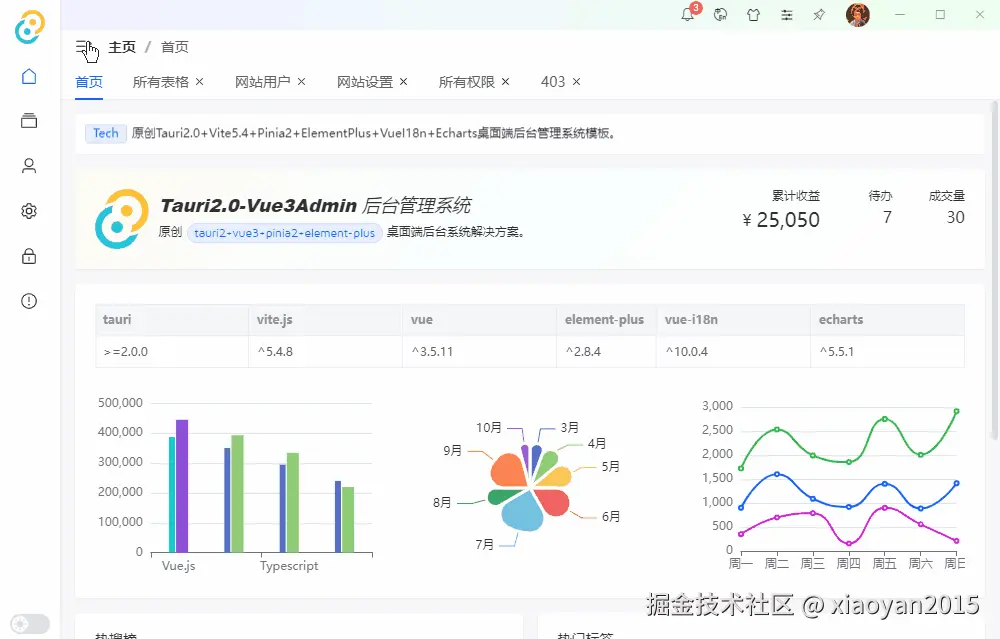Screen dimensions: 1000x639
Task: Switch to the 403 tab
Action: (553, 82)
